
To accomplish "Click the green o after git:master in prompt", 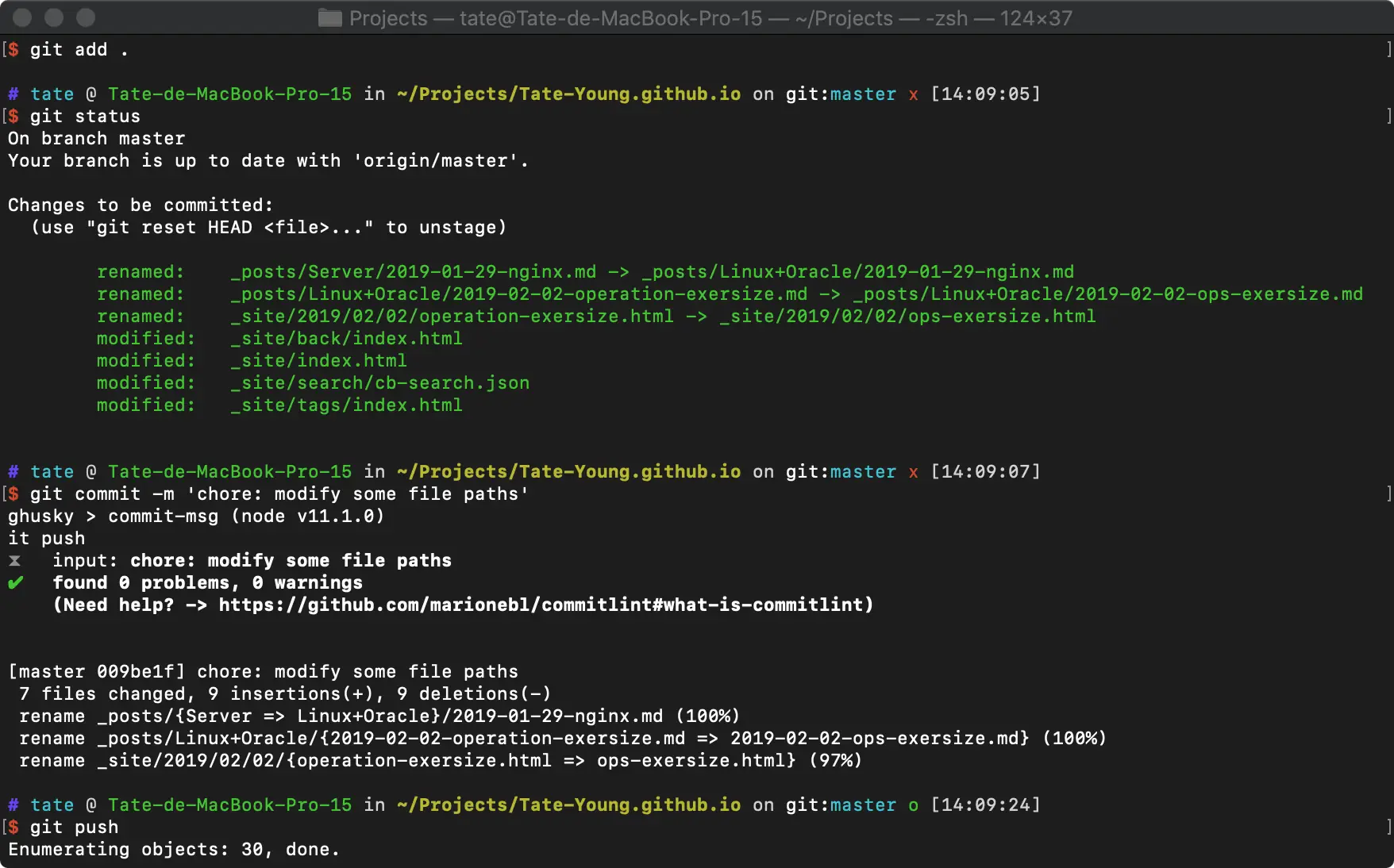I will point(914,805).
